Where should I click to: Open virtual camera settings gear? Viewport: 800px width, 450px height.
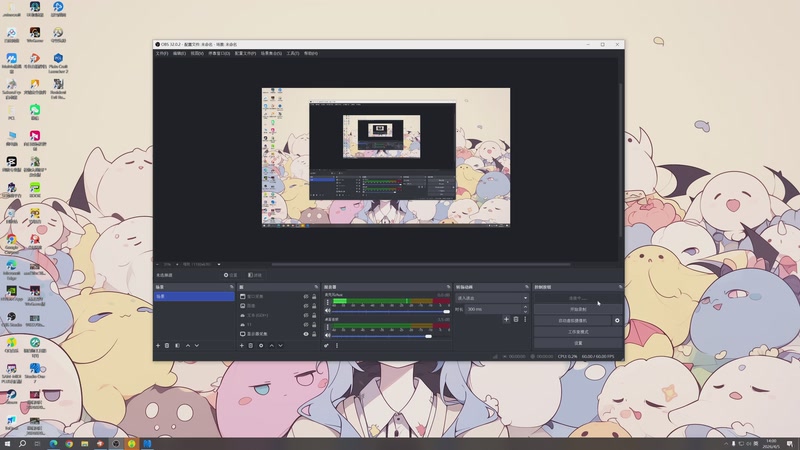pos(617,320)
